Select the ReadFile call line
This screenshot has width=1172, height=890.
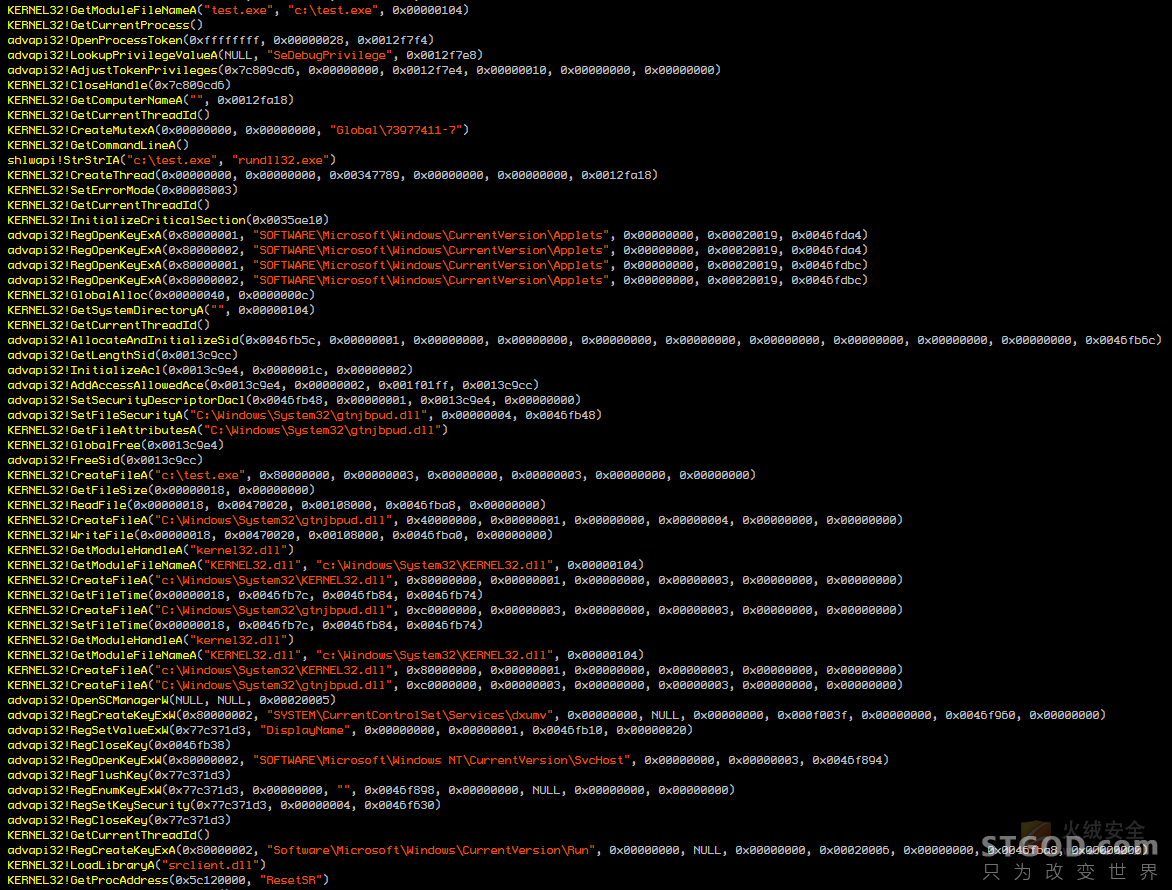[x=276, y=505]
